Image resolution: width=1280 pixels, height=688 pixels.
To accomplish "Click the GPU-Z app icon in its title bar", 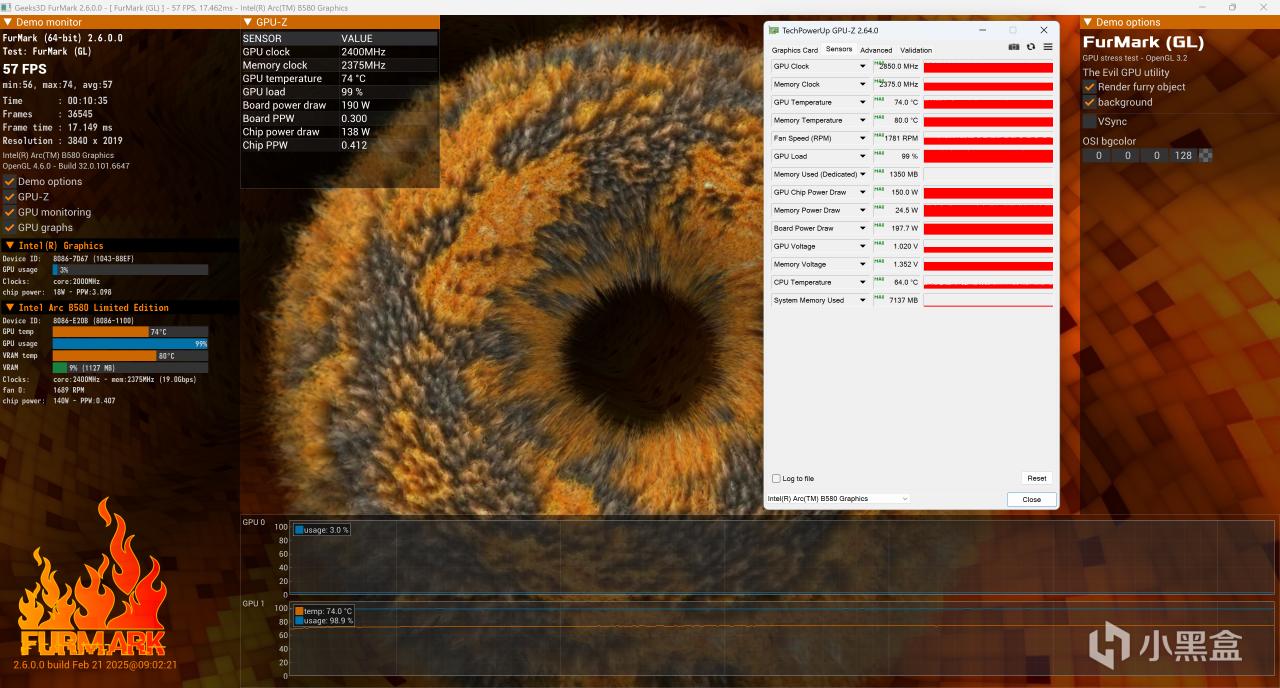I will point(774,30).
